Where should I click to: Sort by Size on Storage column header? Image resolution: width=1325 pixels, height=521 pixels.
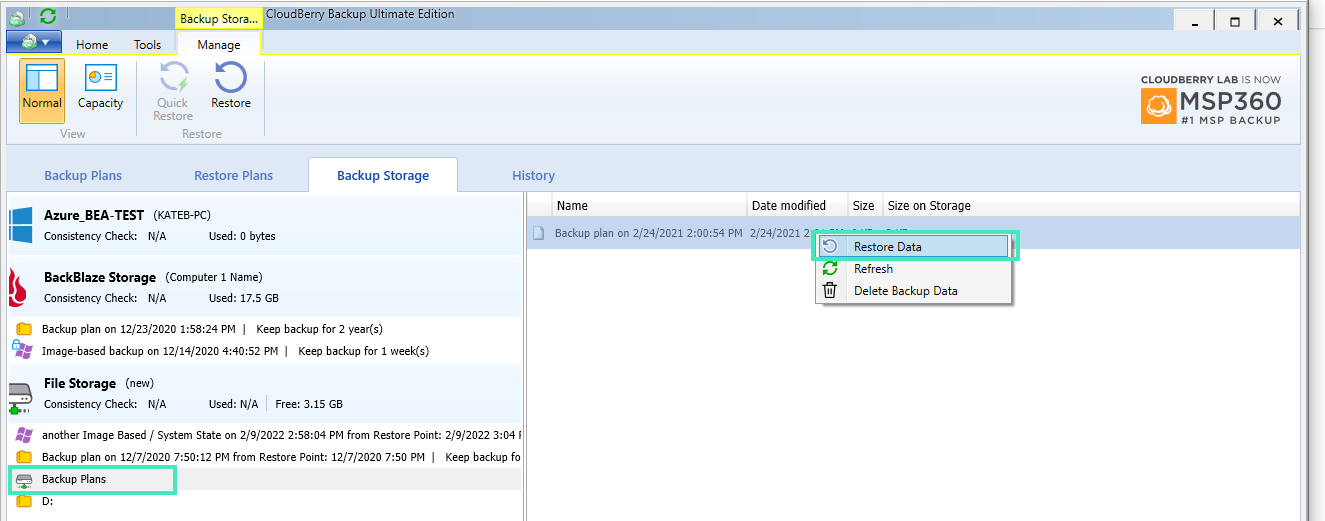(x=929, y=205)
